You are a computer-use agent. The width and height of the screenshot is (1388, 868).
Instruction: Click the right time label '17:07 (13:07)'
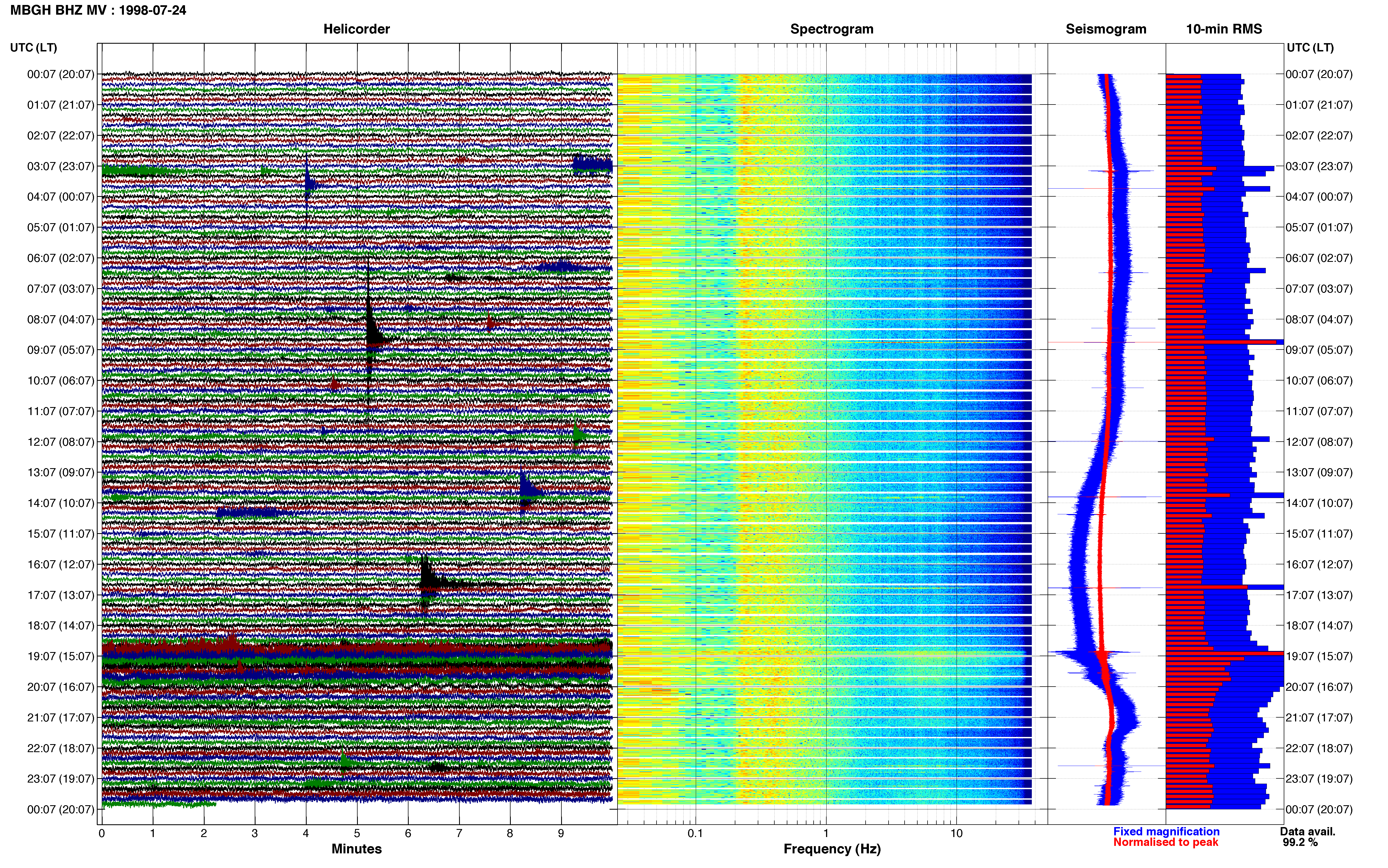tap(1319, 595)
